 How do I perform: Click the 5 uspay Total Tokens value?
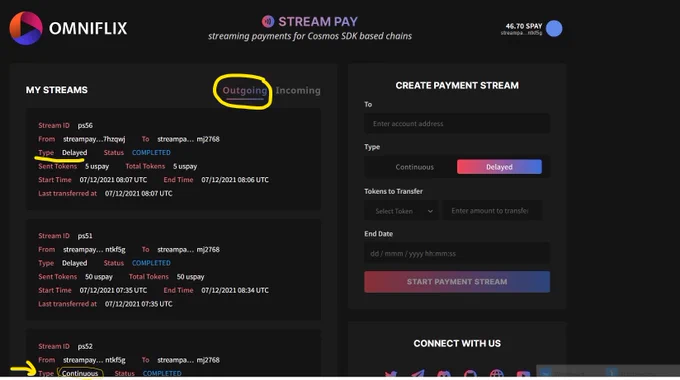[185, 167]
